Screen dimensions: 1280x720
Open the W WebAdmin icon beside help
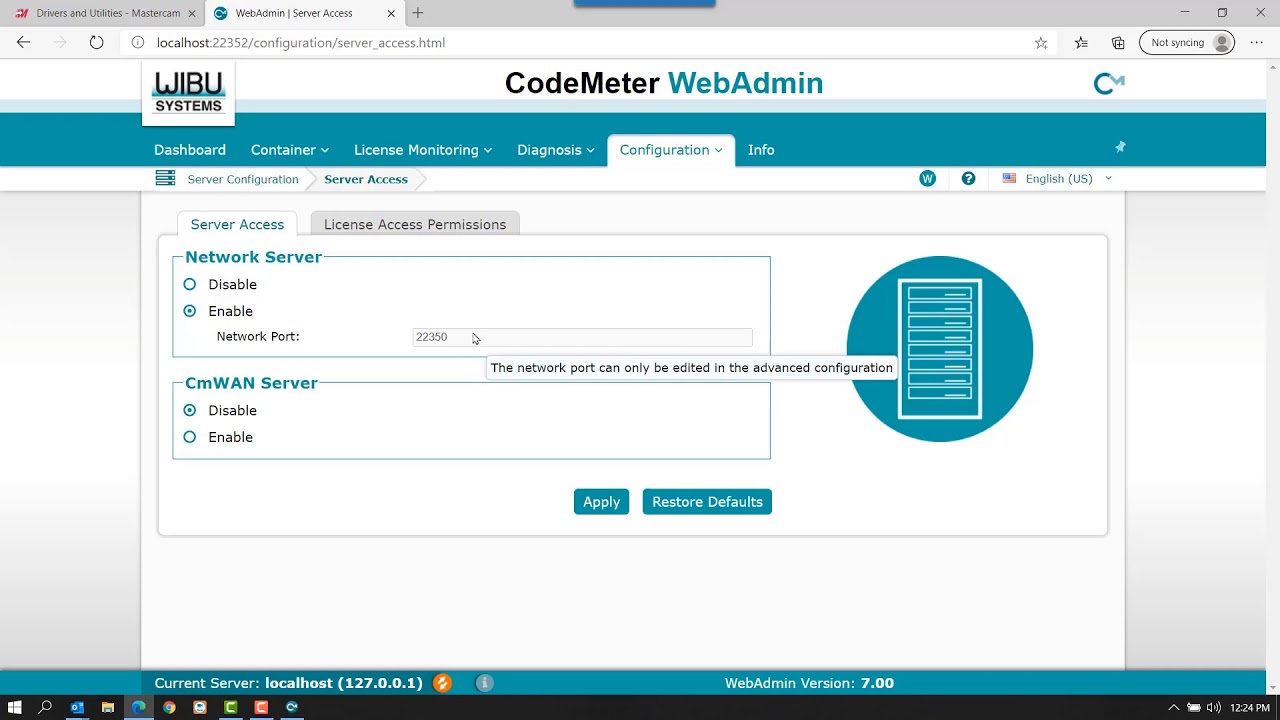[927, 179]
